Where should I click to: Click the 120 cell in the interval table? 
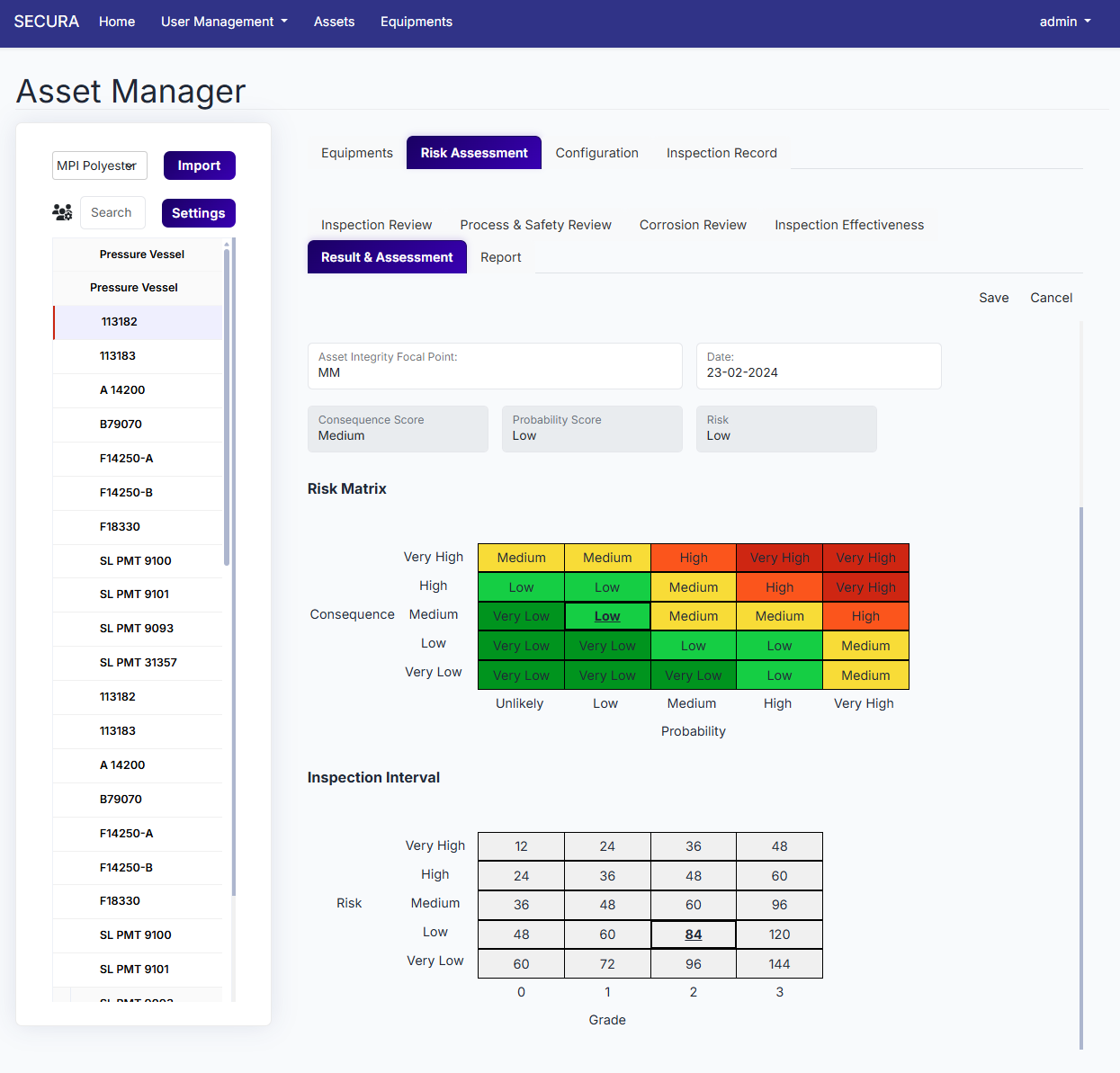780,934
